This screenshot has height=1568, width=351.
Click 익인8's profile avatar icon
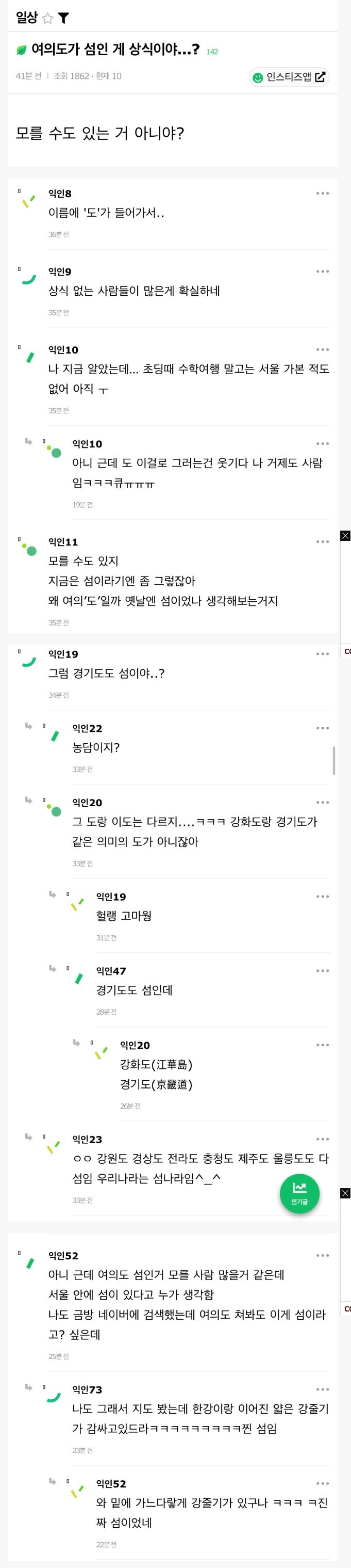[x=28, y=201]
